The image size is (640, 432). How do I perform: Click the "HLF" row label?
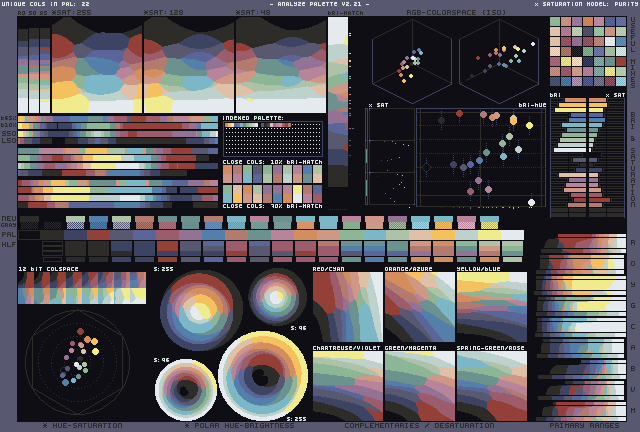coord(9,245)
